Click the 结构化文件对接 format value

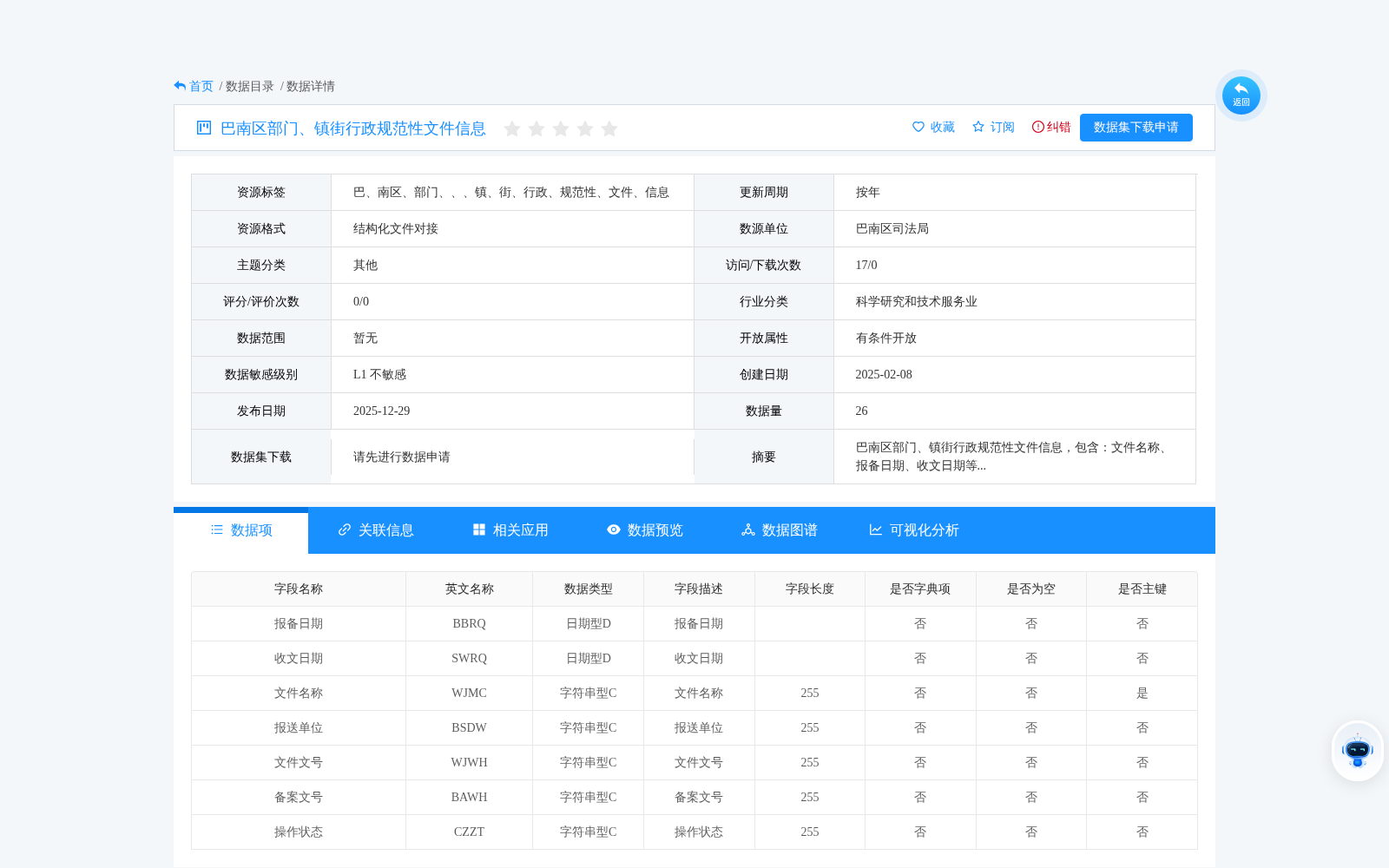click(396, 229)
